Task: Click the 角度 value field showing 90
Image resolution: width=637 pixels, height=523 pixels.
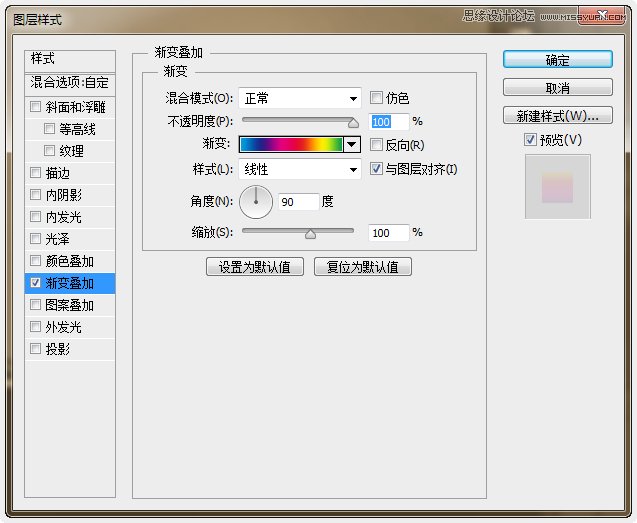Action: pos(299,202)
